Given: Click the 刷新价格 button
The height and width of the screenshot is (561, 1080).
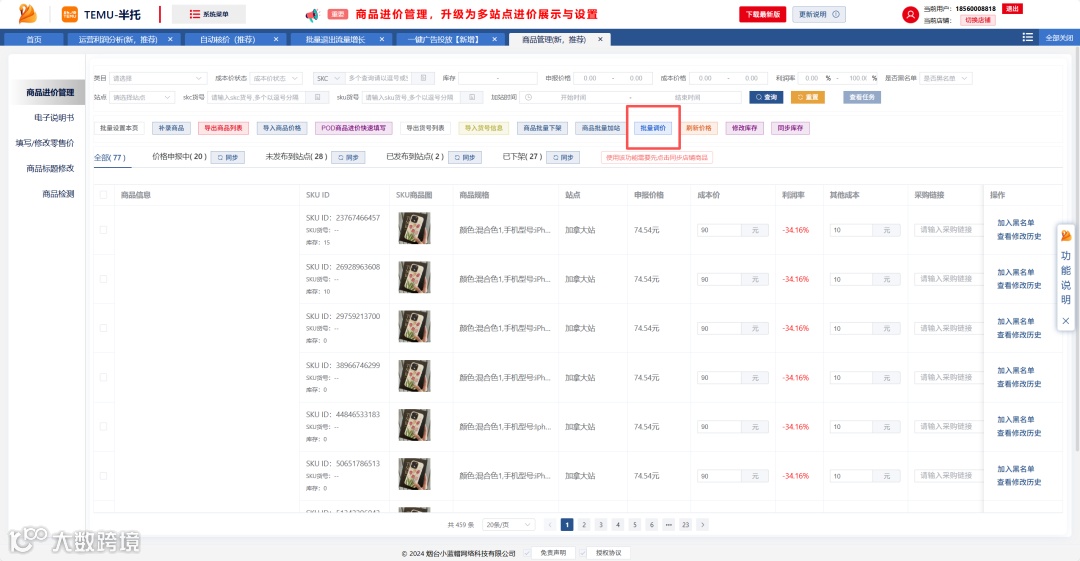Looking at the screenshot, I should [699, 128].
